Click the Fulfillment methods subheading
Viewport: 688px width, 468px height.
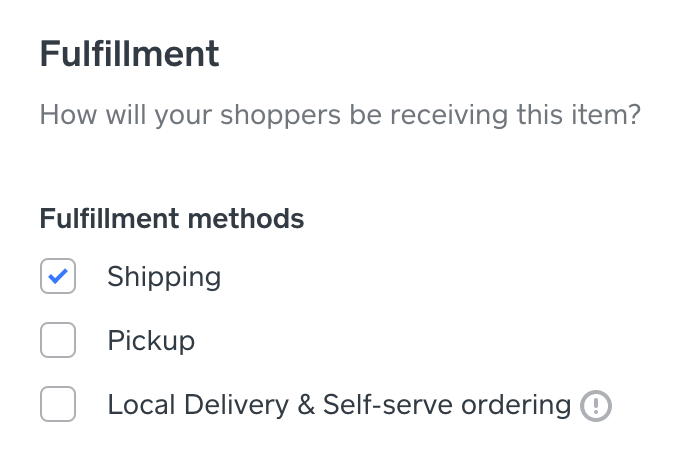point(172,217)
